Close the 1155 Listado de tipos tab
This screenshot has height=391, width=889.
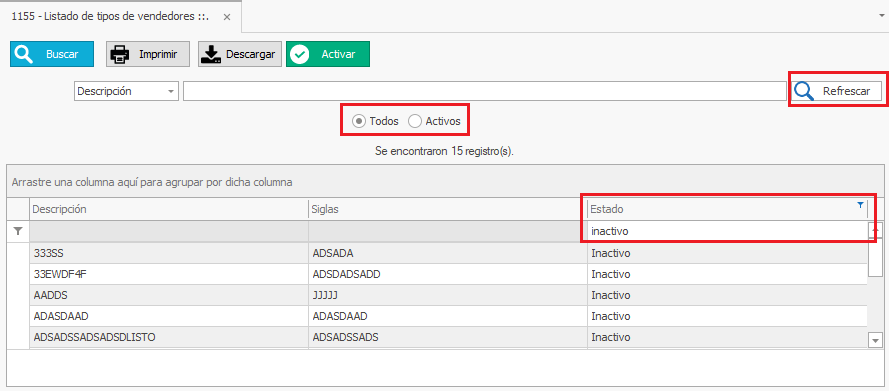coord(227,17)
